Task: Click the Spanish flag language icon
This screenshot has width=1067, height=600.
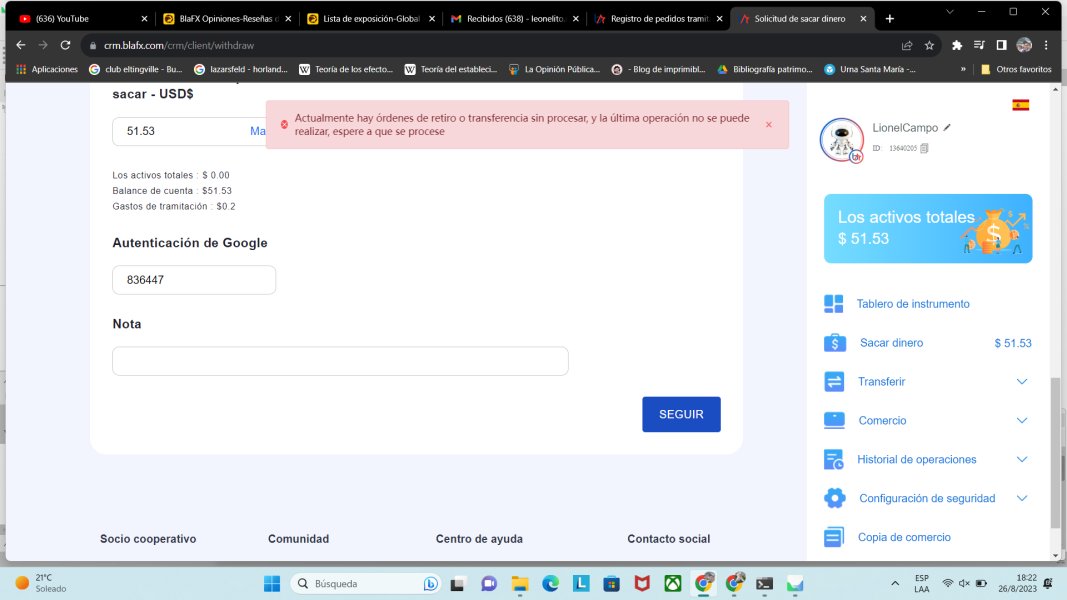Action: tap(1020, 105)
